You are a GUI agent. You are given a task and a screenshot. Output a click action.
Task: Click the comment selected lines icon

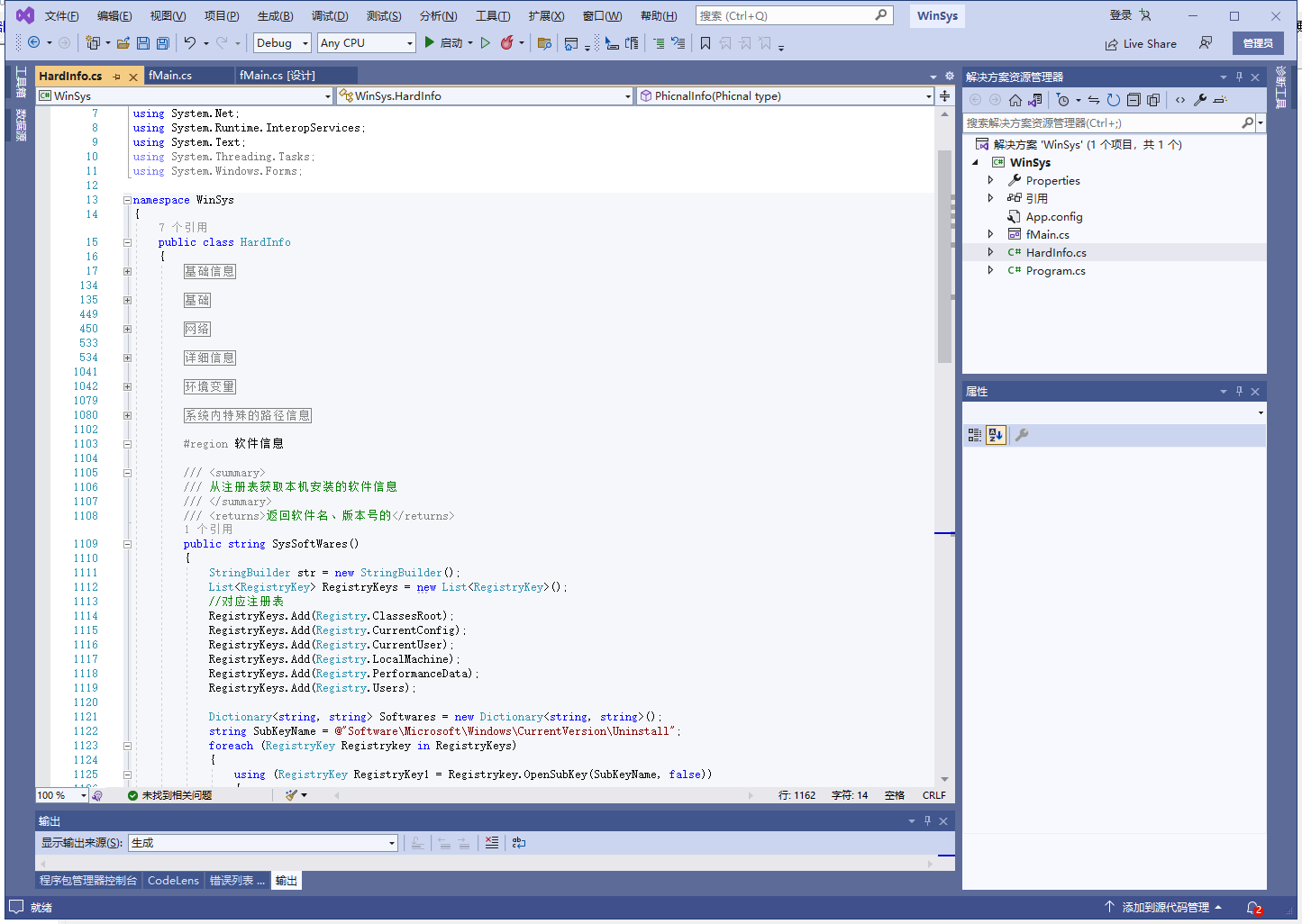click(659, 42)
